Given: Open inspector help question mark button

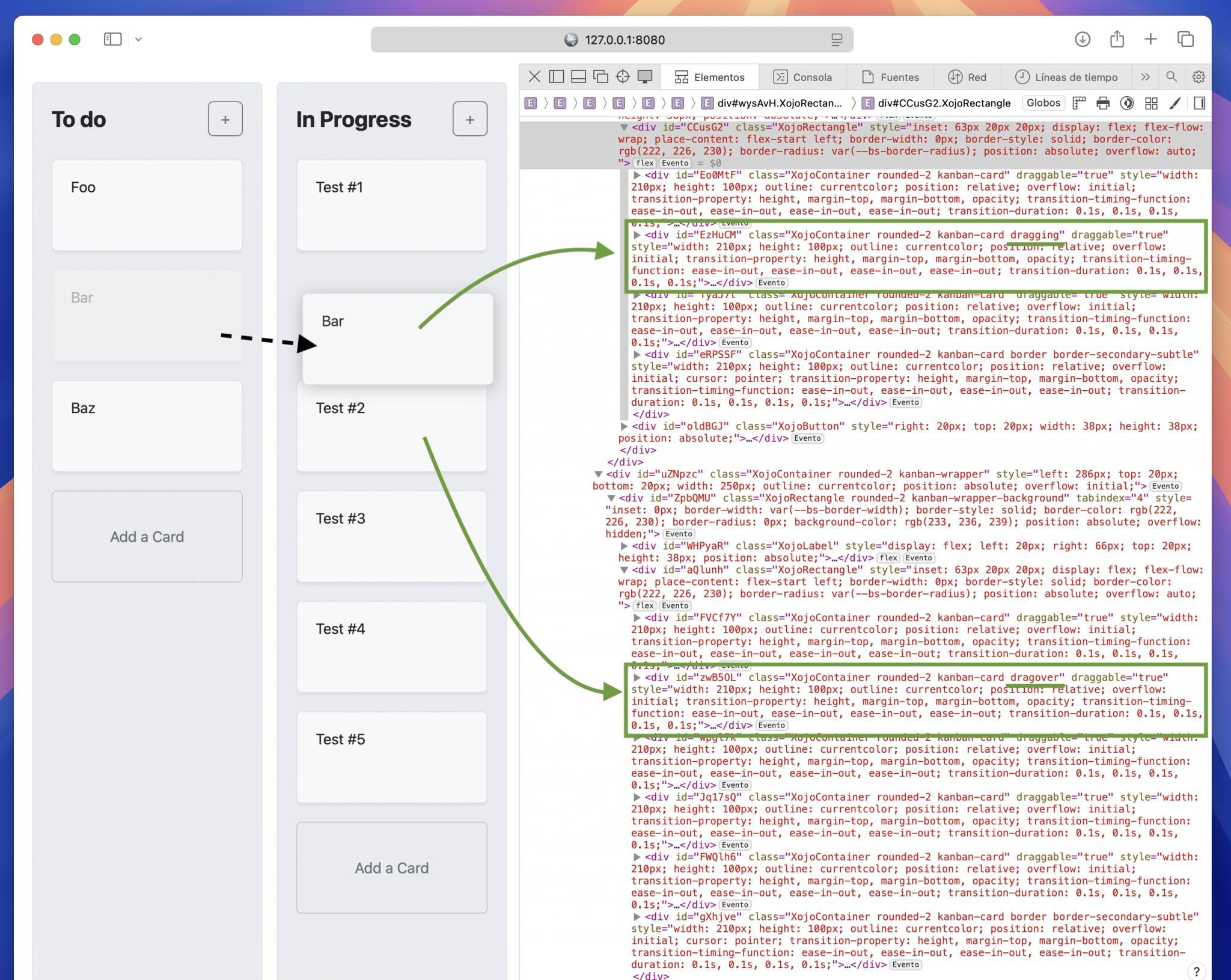Looking at the screenshot, I should 1196,971.
